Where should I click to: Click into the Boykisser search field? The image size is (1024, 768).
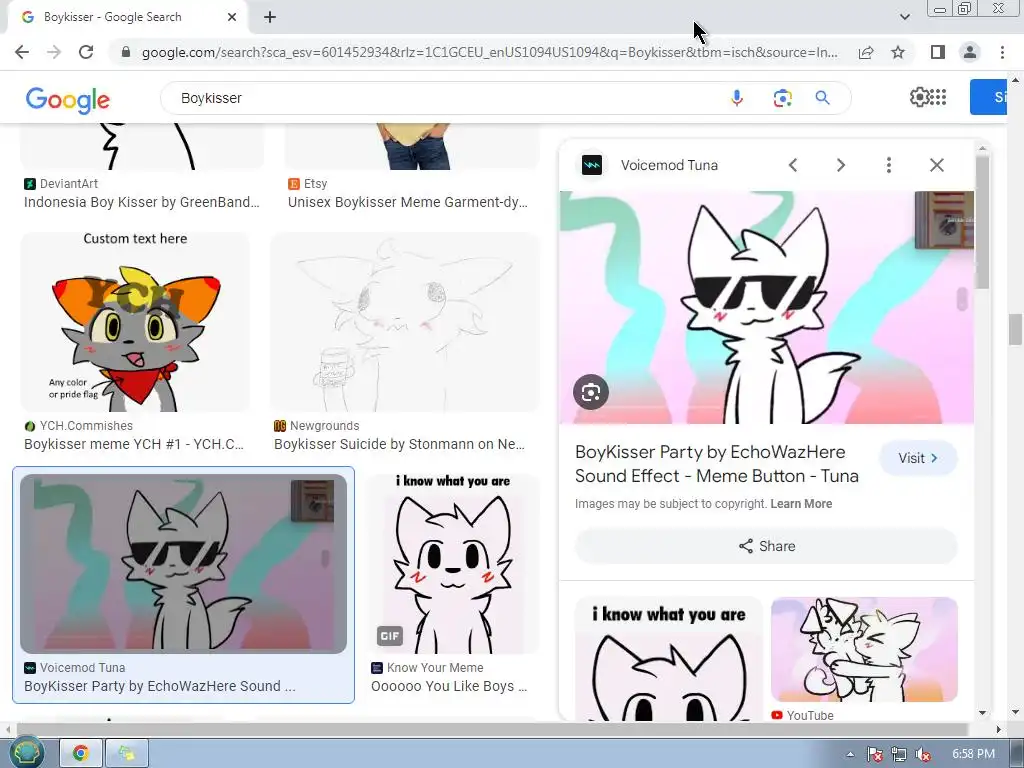[x=444, y=98]
